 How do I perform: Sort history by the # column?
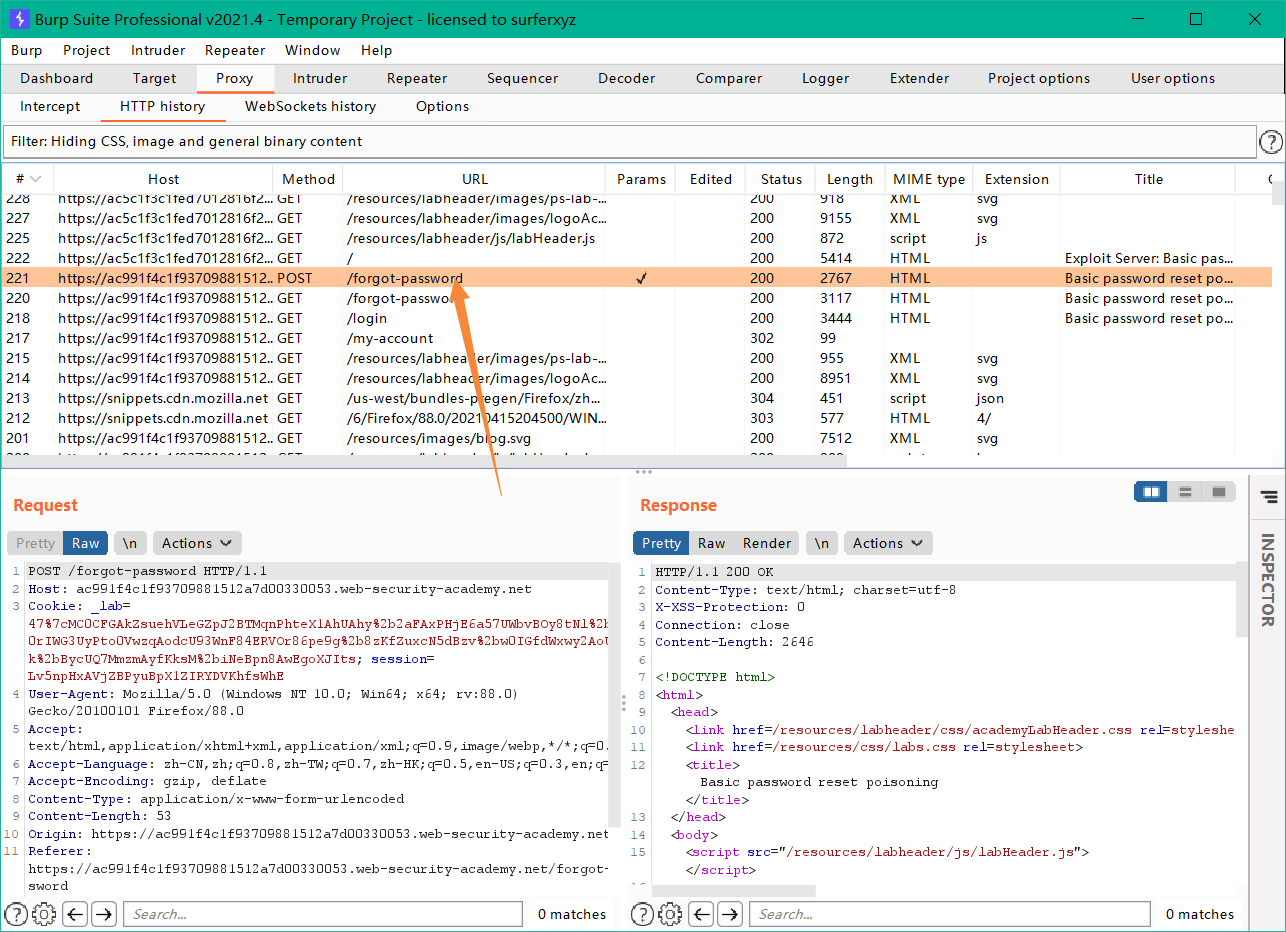pos(28,179)
